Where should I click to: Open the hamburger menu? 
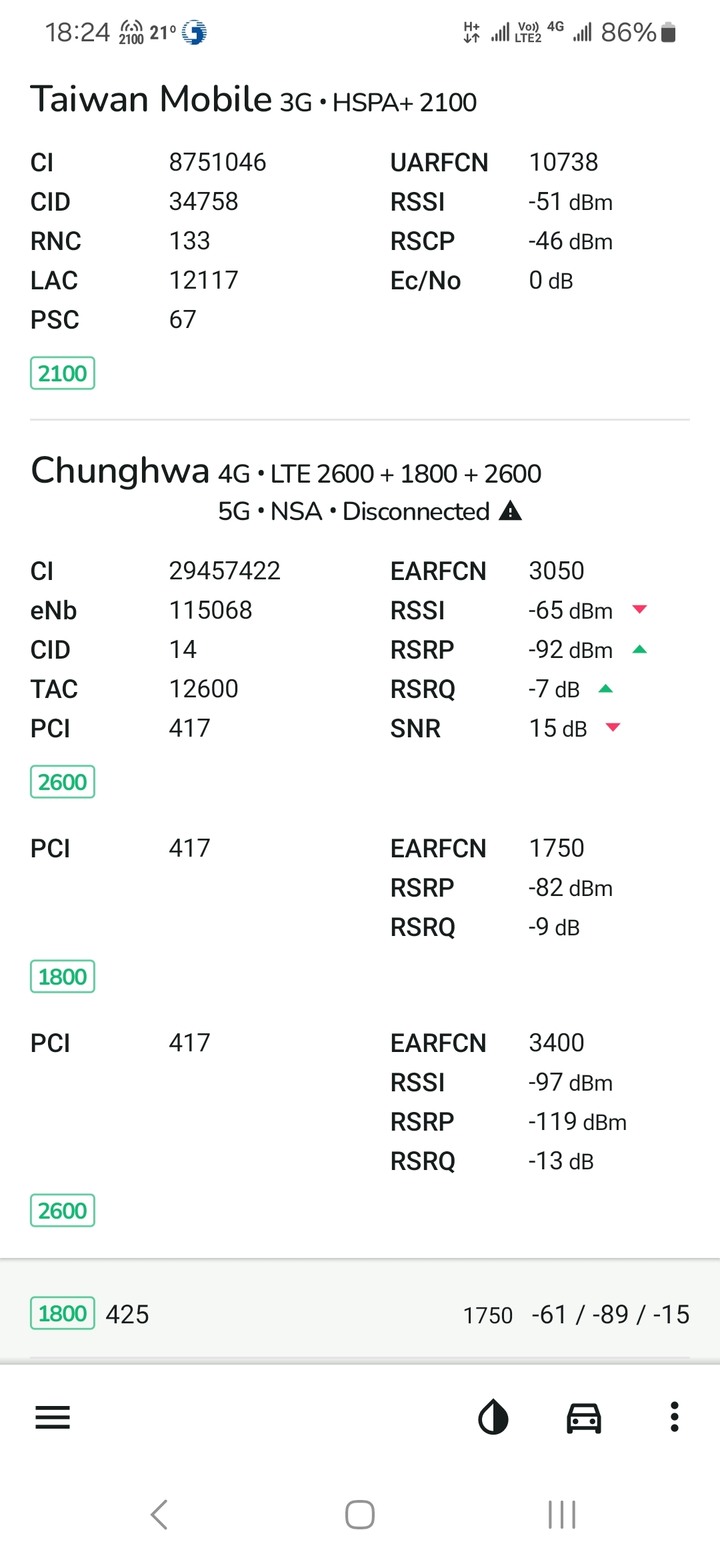click(x=53, y=1417)
